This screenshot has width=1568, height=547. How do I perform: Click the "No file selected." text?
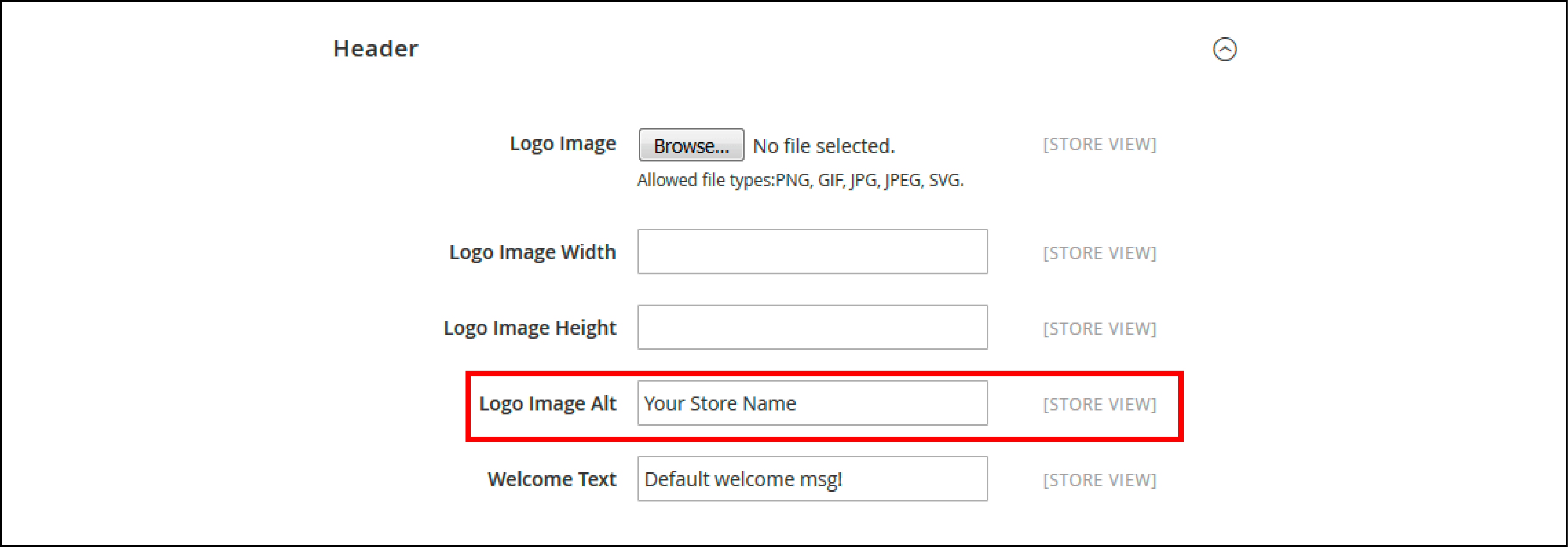823,146
